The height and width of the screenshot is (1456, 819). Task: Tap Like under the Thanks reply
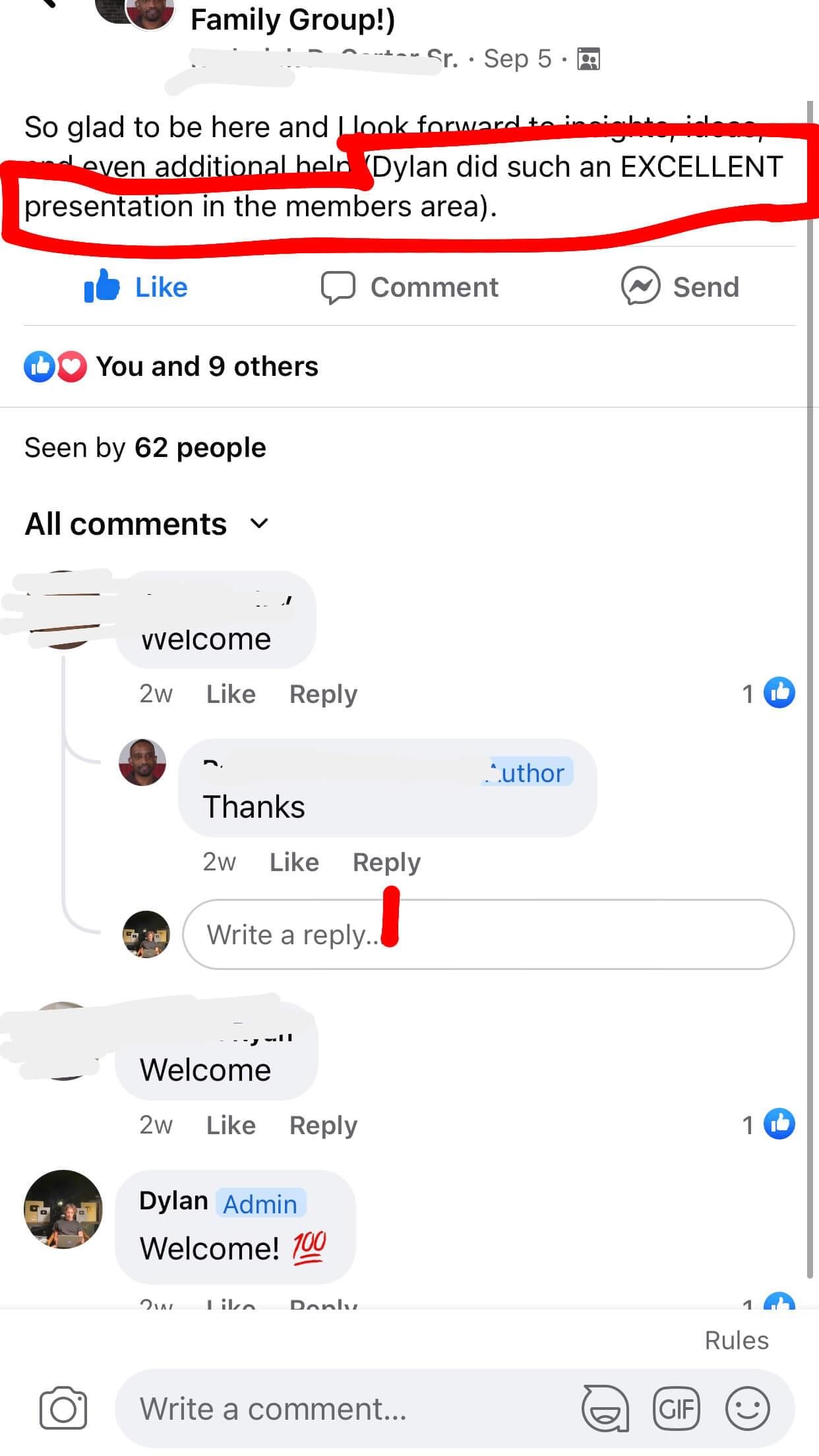294,862
